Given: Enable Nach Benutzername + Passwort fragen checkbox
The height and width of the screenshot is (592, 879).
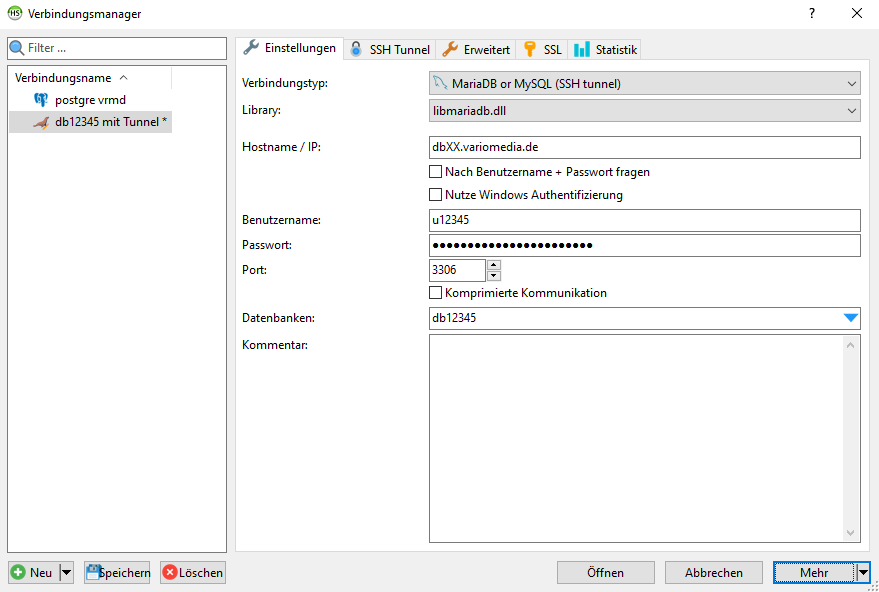Looking at the screenshot, I should click(x=435, y=172).
